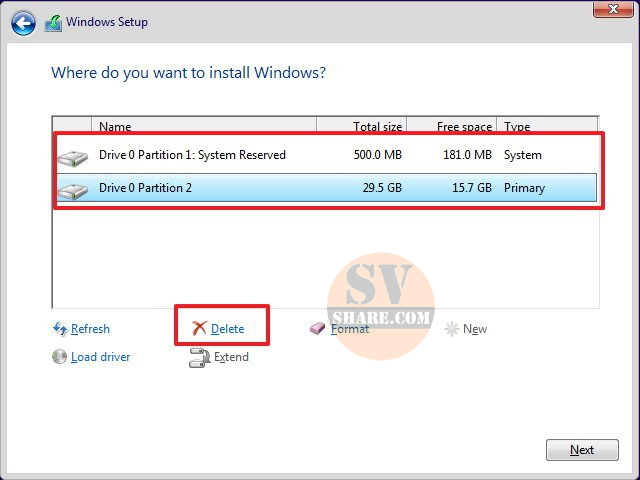This screenshot has width=640, height=480.
Task: Click the 500.0 MB total size value
Action: click(x=378, y=155)
